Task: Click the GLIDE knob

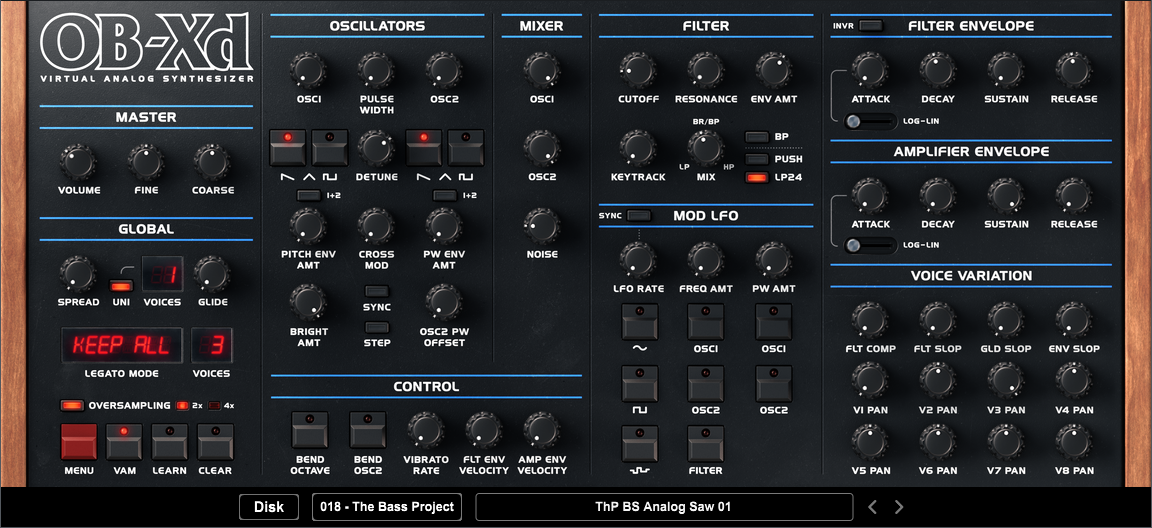Action: click(212, 274)
